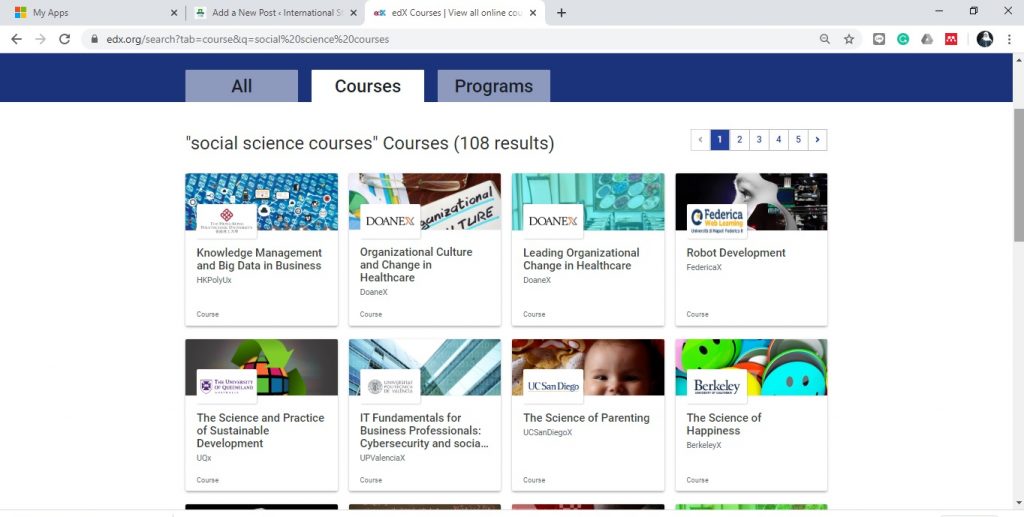Click the browser forward arrow

pyautogui.click(x=40, y=39)
